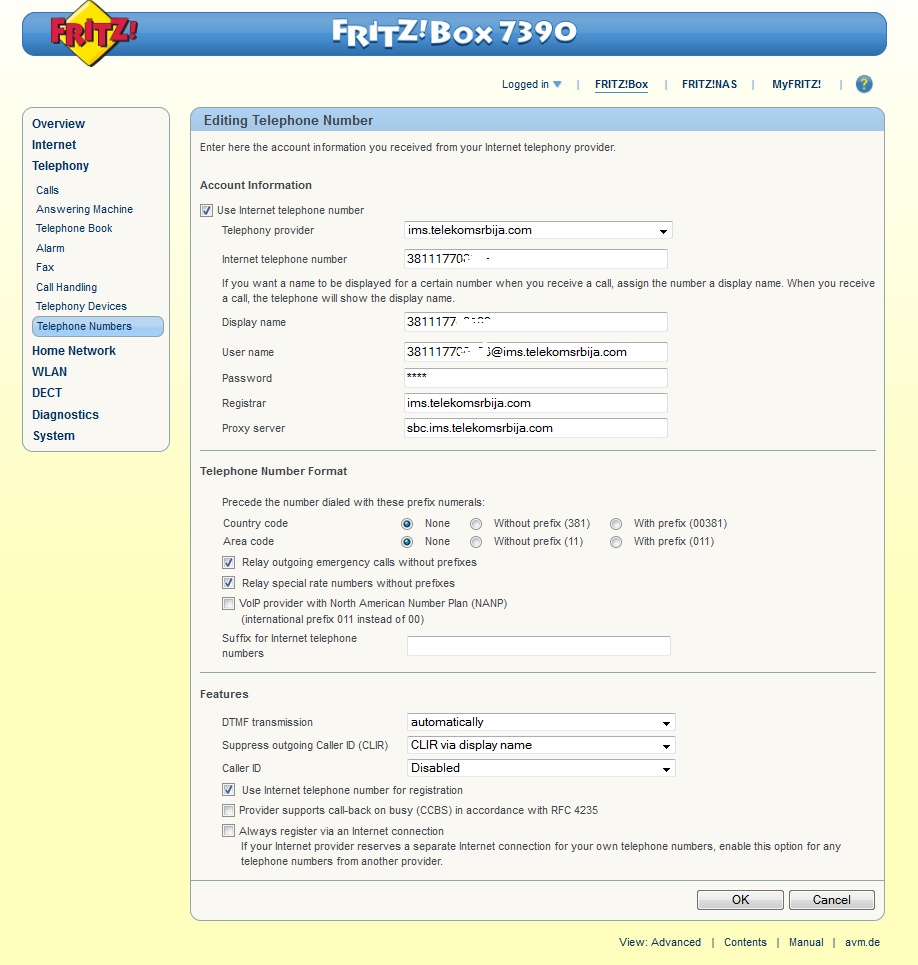
Task: Open the Manual link
Action: click(806, 942)
